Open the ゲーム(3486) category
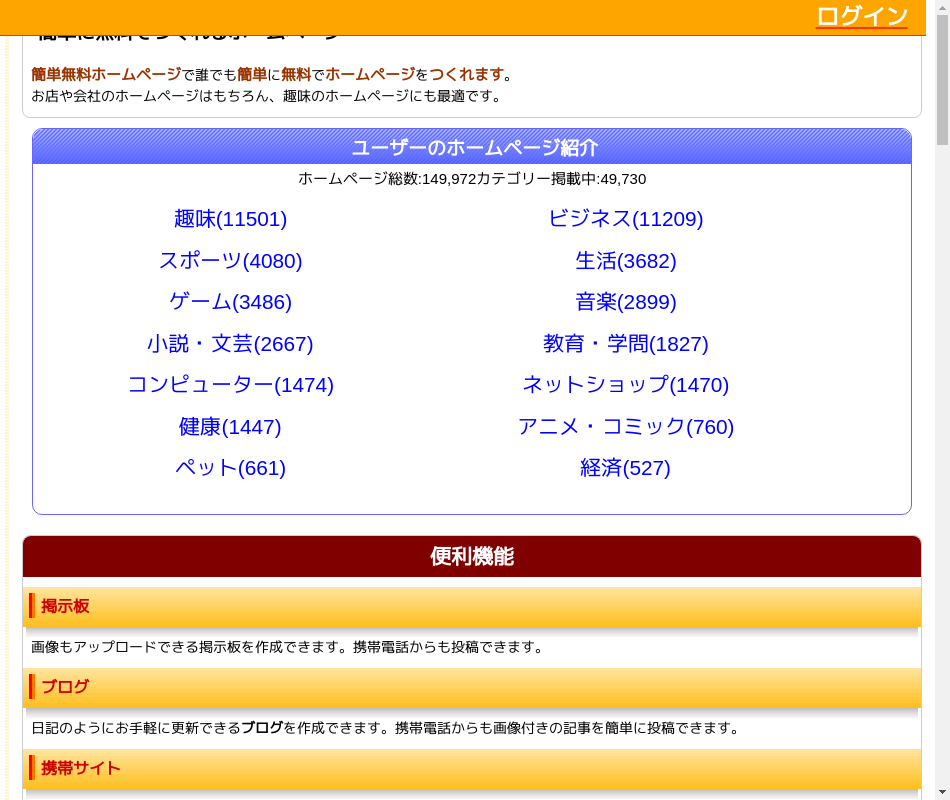Screen dimensions: 950x800 coord(230,302)
